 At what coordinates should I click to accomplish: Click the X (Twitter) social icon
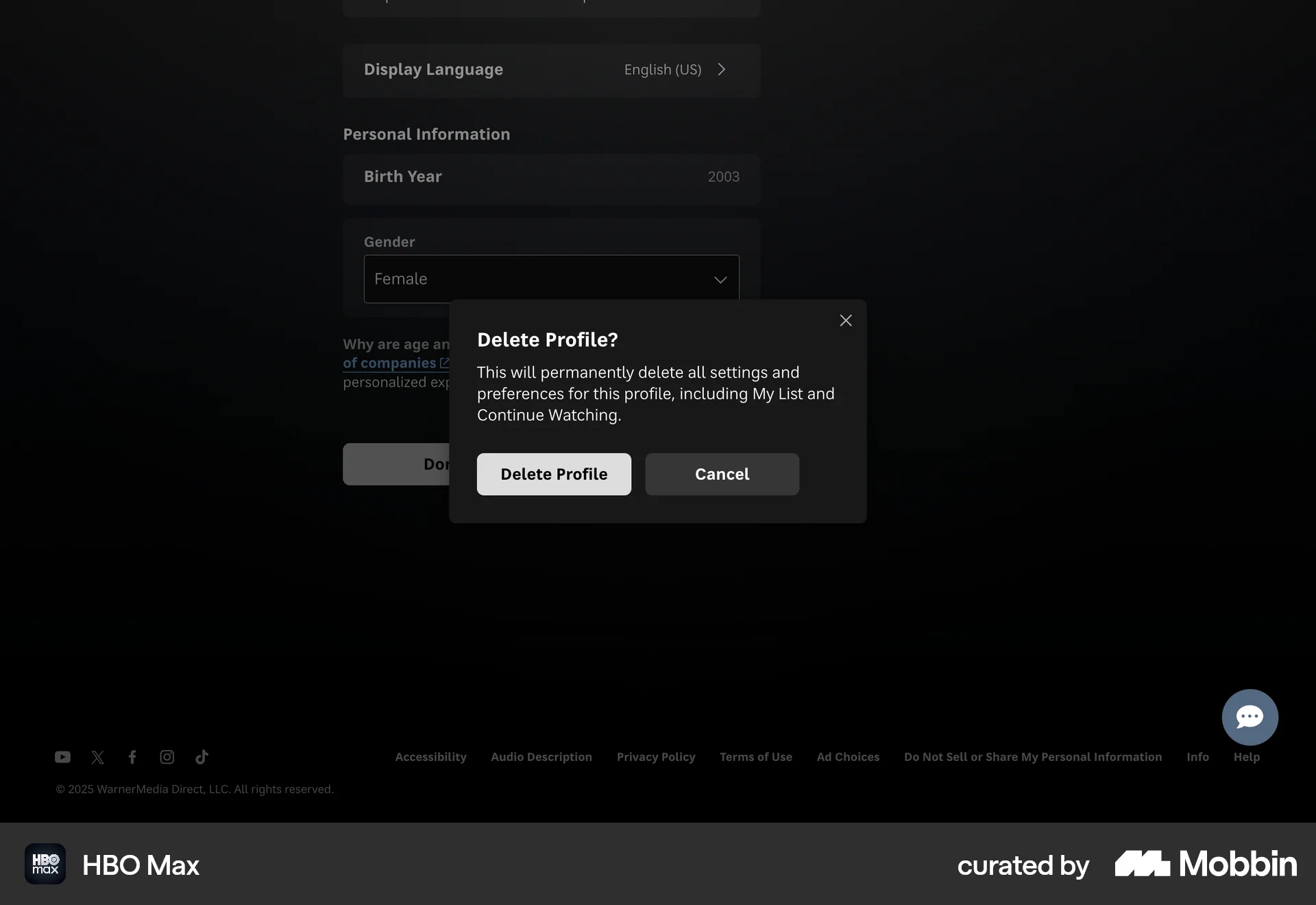(x=98, y=757)
